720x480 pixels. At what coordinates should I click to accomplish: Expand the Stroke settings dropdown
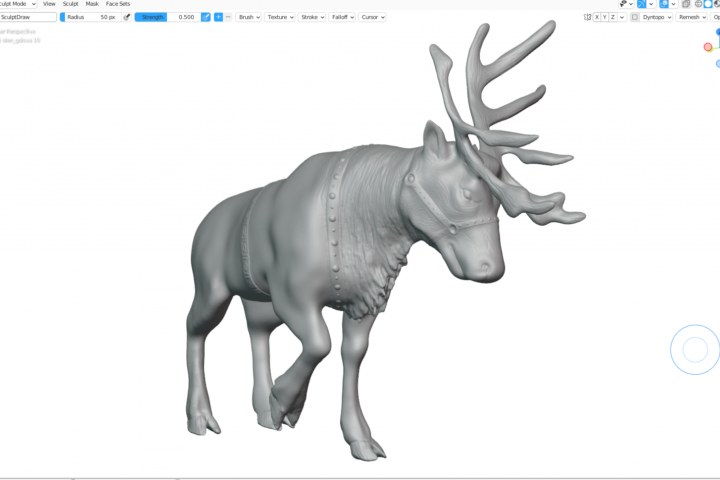pyautogui.click(x=312, y=17)
